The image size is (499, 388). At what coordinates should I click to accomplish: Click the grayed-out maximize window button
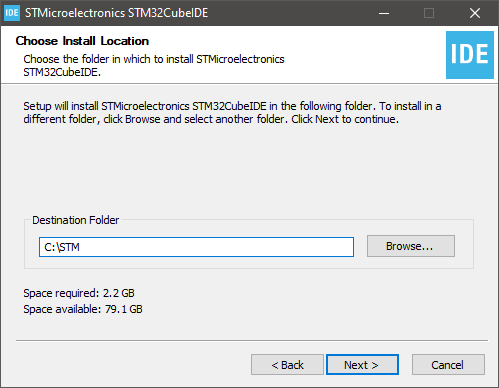(429, 13)
